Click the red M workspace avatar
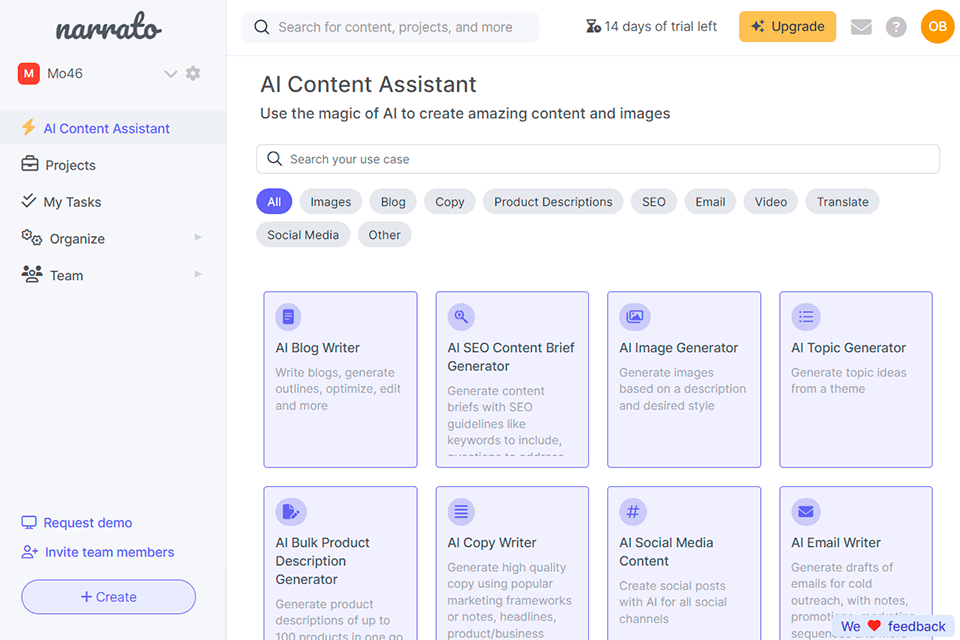This screenshot has width=960, height=640. [29, 73]
